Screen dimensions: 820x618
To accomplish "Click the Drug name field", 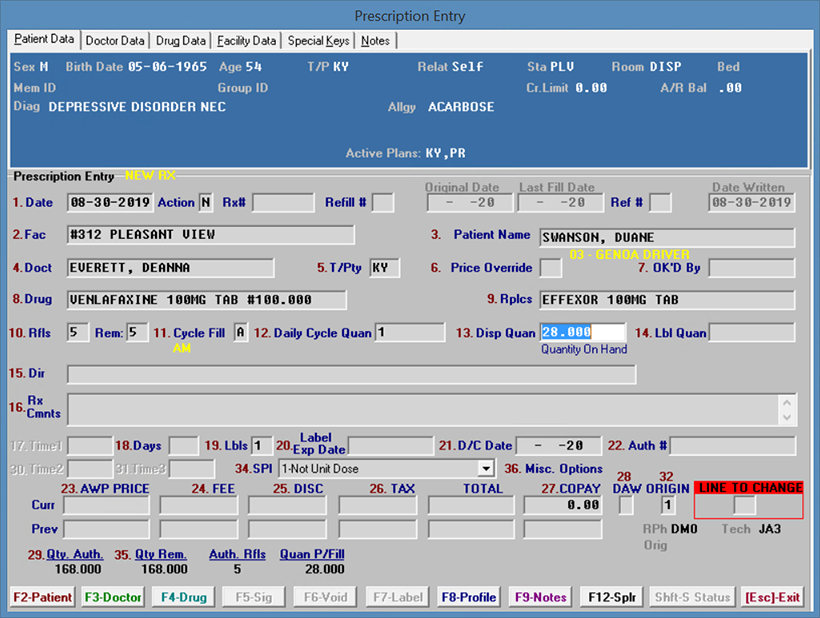I will [206, 300].
